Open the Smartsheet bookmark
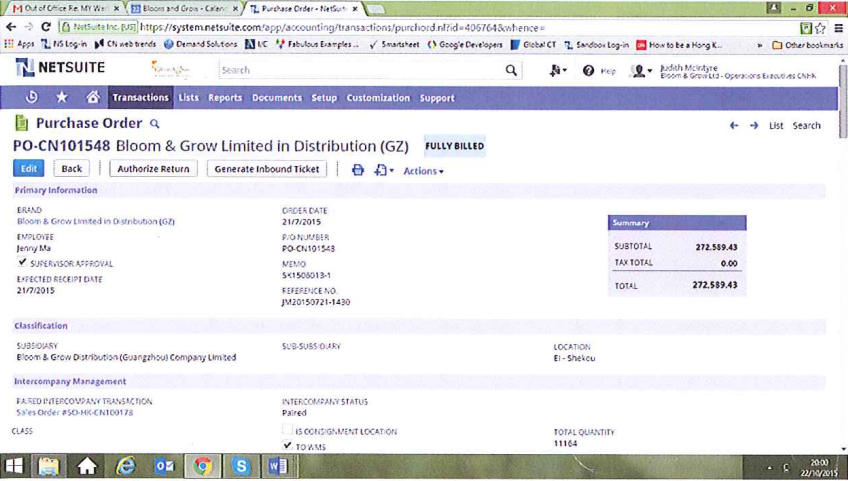 coord(394,45)
